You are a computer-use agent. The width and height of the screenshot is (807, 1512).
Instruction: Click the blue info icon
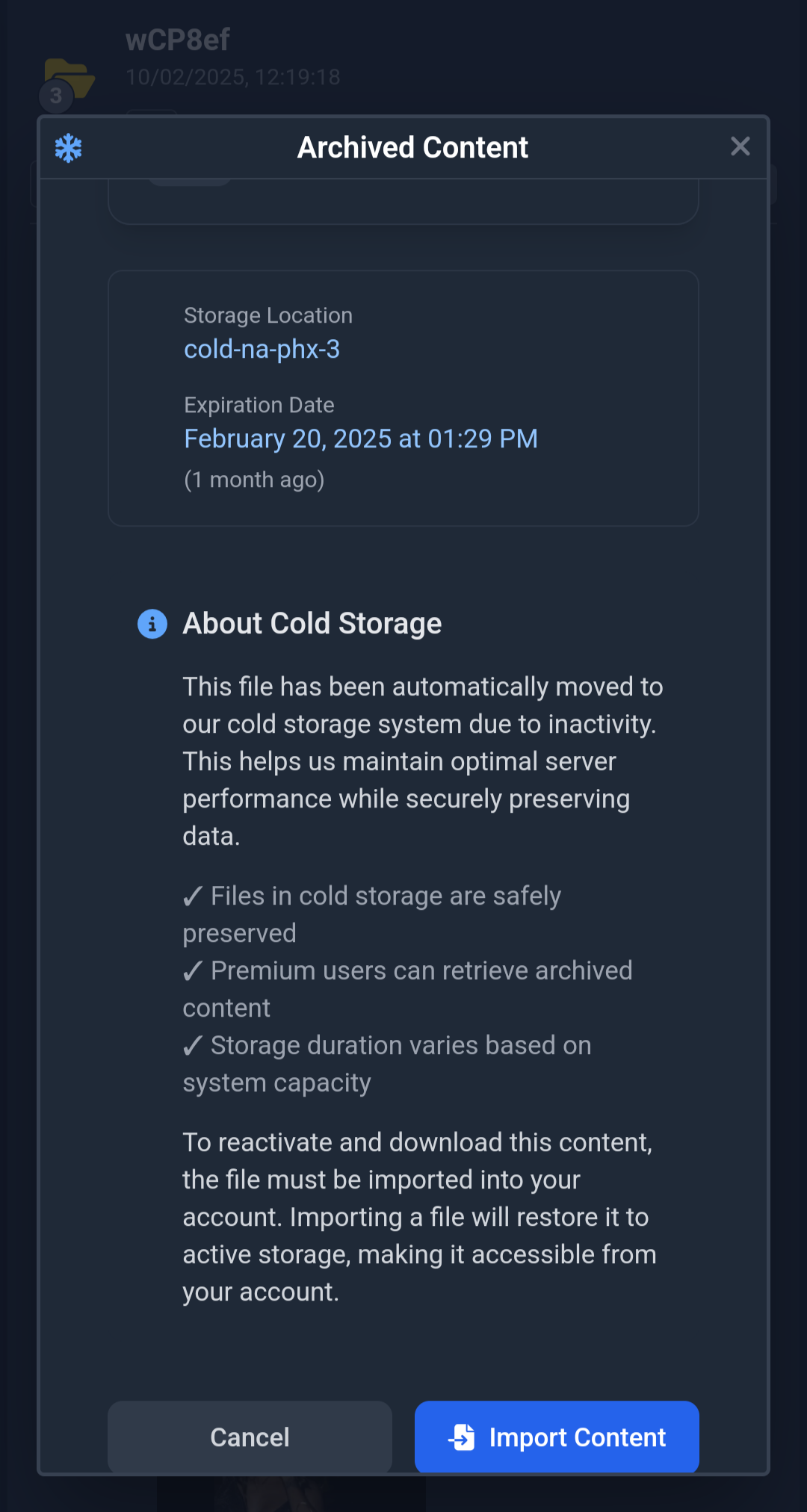[x=152, y=624]
